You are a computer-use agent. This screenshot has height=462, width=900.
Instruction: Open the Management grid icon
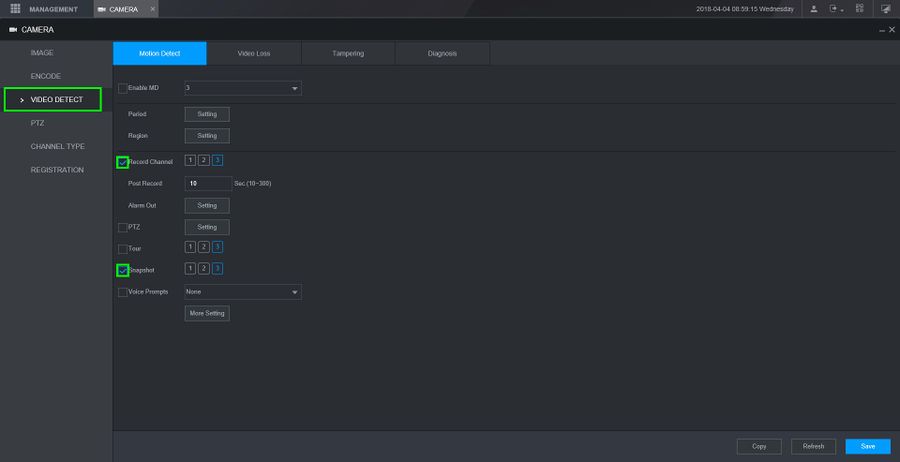[x=15, y=9]
